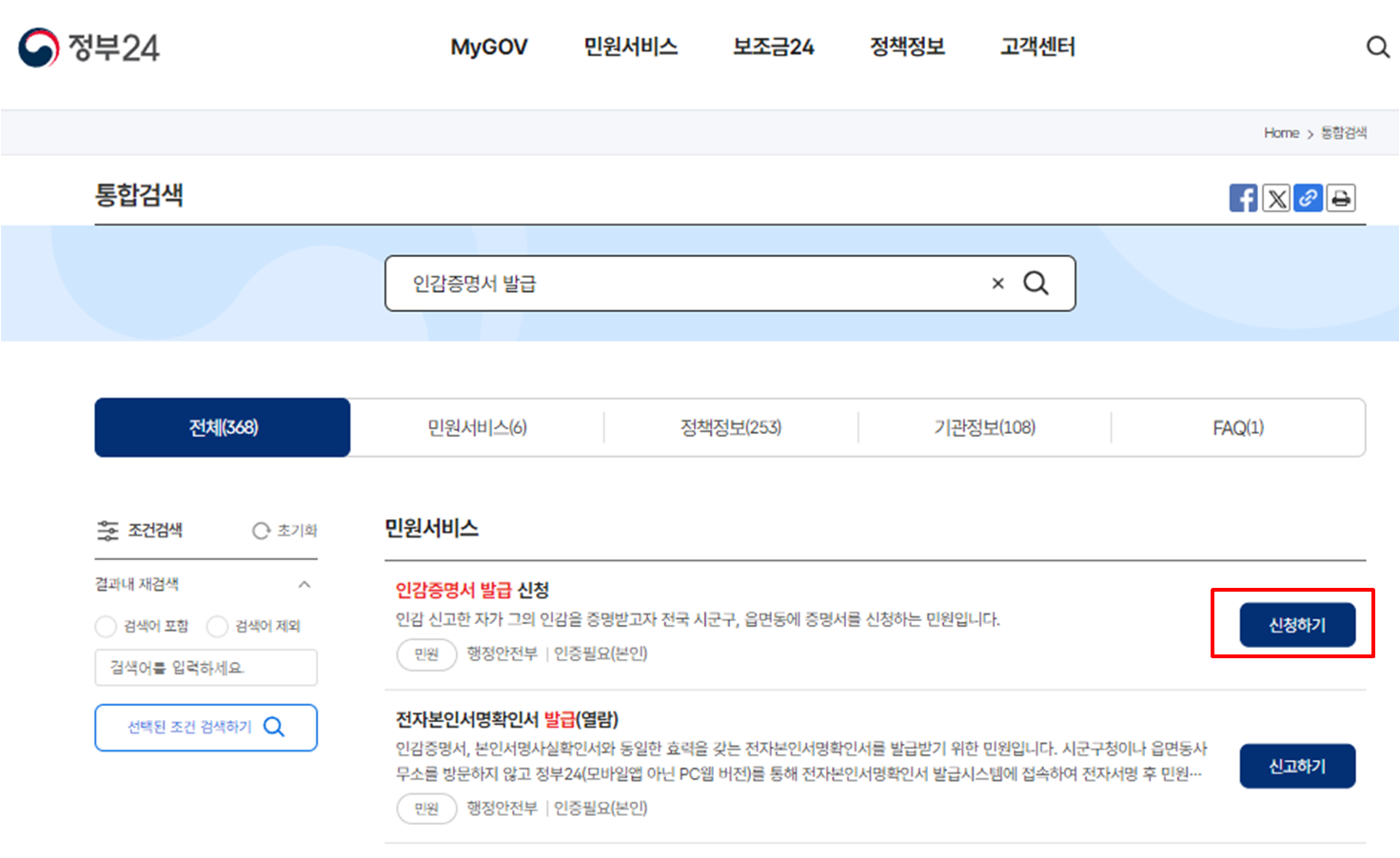Image resolution: width=1400 pixels, height=858 pixels.
Task: Switch to the 민원서비스(6) tab
Action: point(477,427)
